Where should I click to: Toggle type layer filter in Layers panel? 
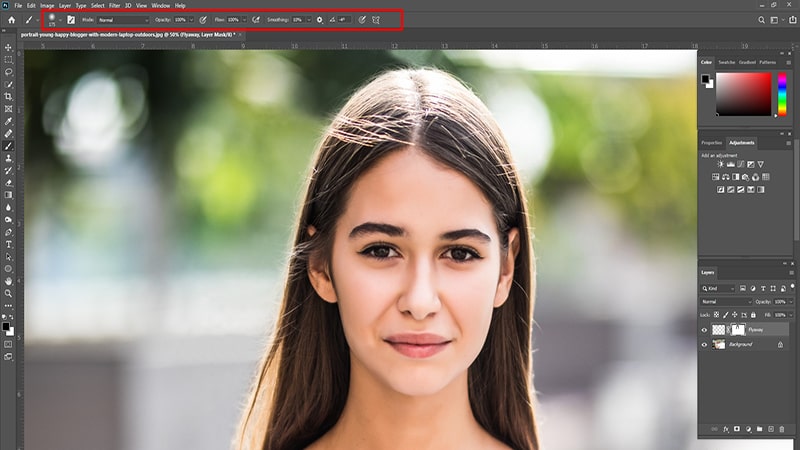[763, 288]
